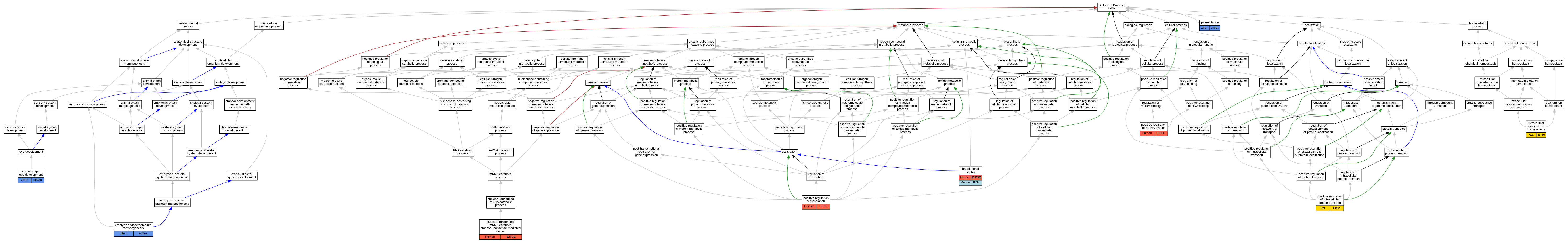Select the chemical homeostasis node
Viewport: 1568px width, 242px height.
[1521, 43]
